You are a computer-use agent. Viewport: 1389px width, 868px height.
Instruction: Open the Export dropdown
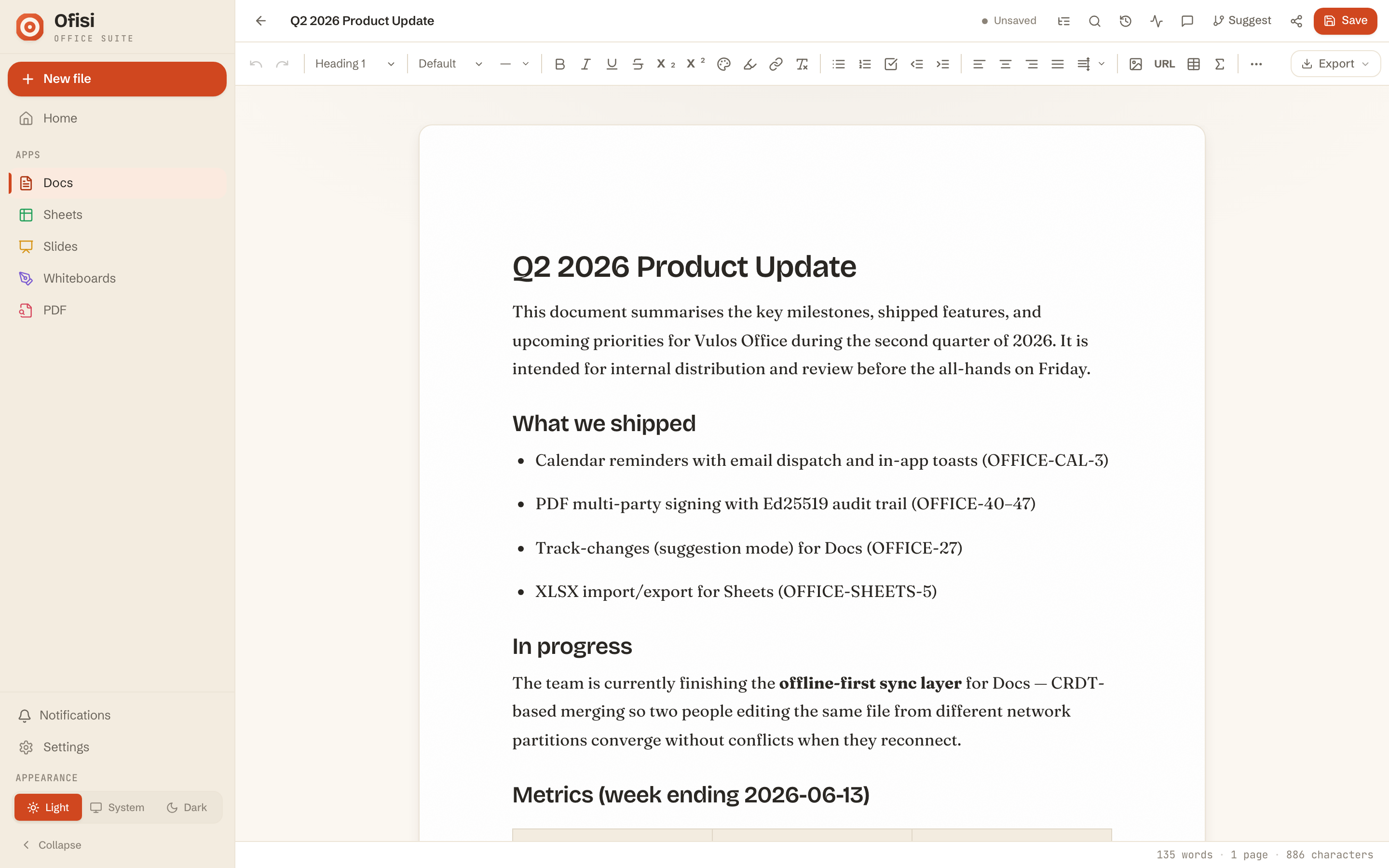coord(1335,64)
